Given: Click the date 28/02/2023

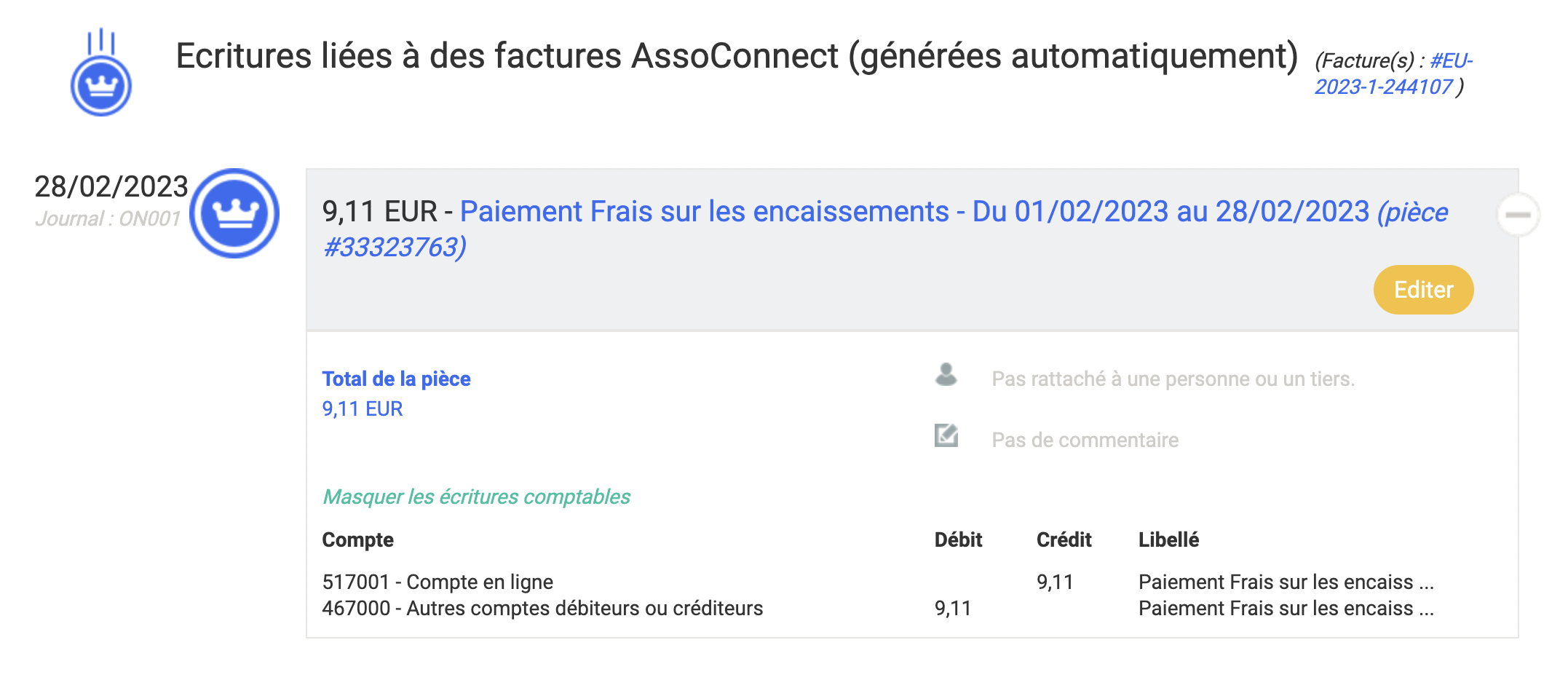Looking at the screenshot, I should point(111,186).
